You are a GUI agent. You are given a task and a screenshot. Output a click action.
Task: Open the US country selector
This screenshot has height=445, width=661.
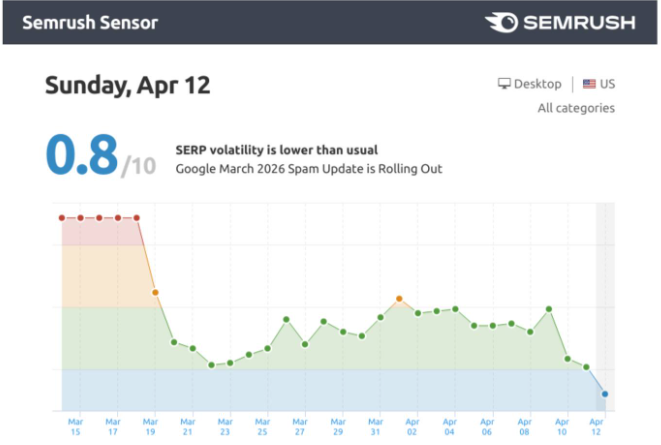pos(599,84)
